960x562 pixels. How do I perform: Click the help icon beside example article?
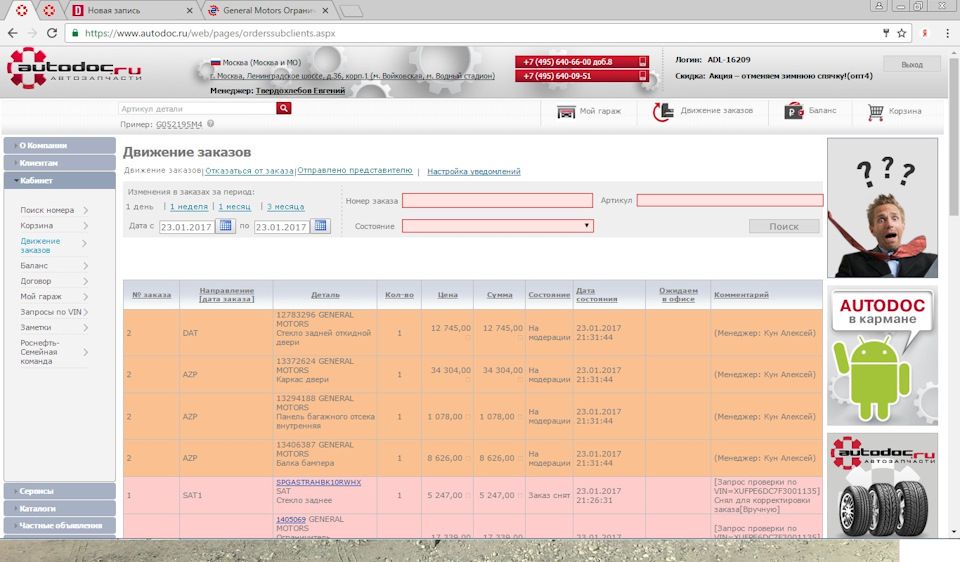[211, 124]
